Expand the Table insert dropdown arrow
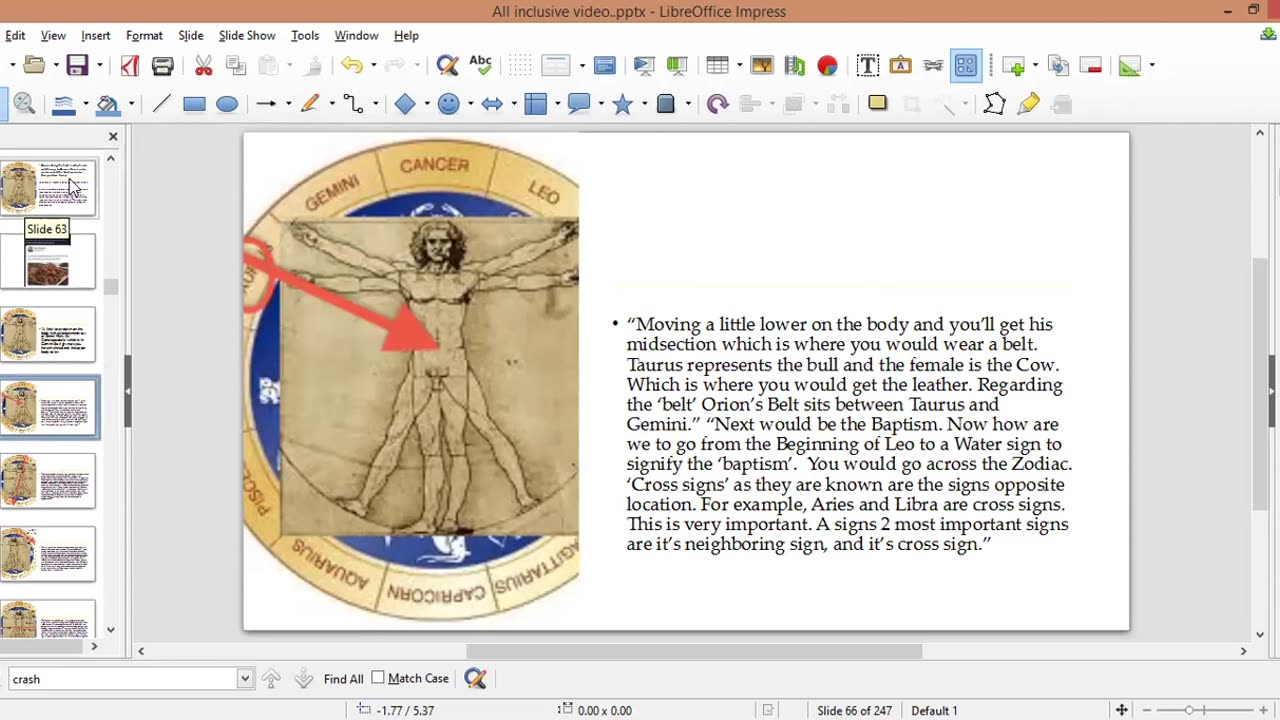 [x=738, y=66]
